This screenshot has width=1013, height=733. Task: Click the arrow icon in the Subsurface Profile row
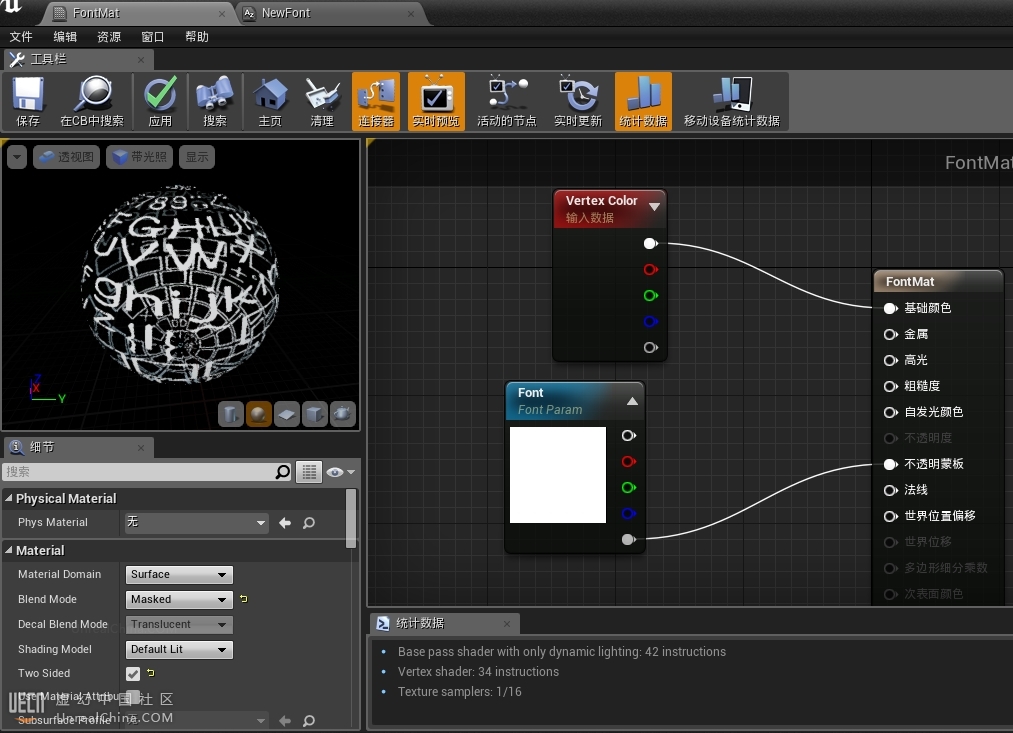tap(284, 721)
